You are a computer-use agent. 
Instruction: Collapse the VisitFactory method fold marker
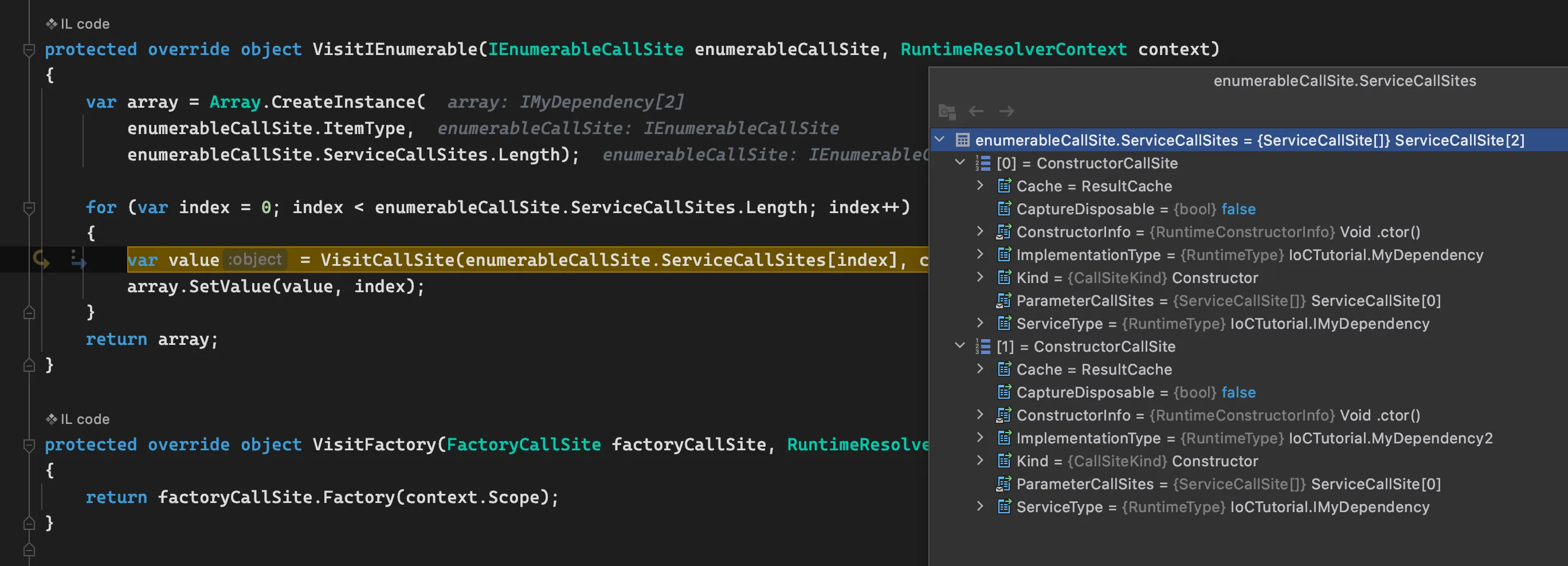pos(29,445)
